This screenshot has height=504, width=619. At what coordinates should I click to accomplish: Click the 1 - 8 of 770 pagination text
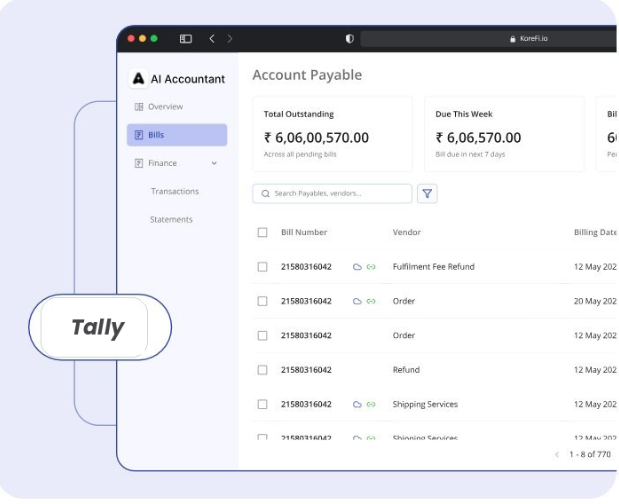pos(590,455)
